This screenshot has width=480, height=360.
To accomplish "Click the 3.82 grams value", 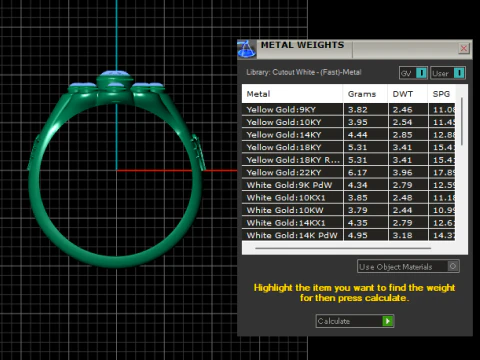I will [357, 109].
